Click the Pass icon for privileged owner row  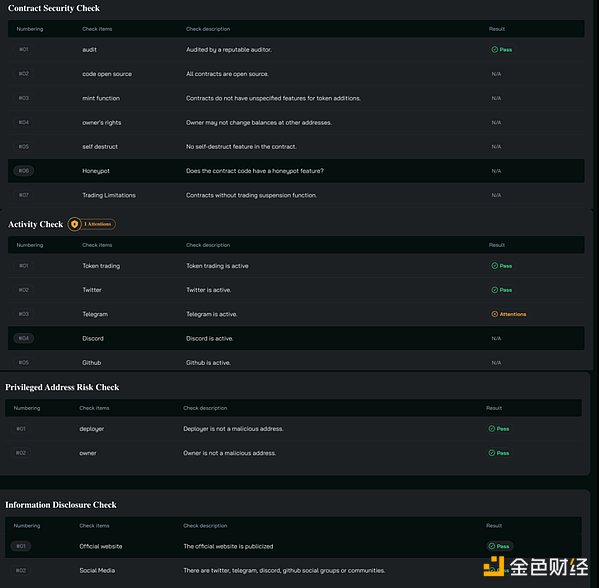(x=492, y=453)
